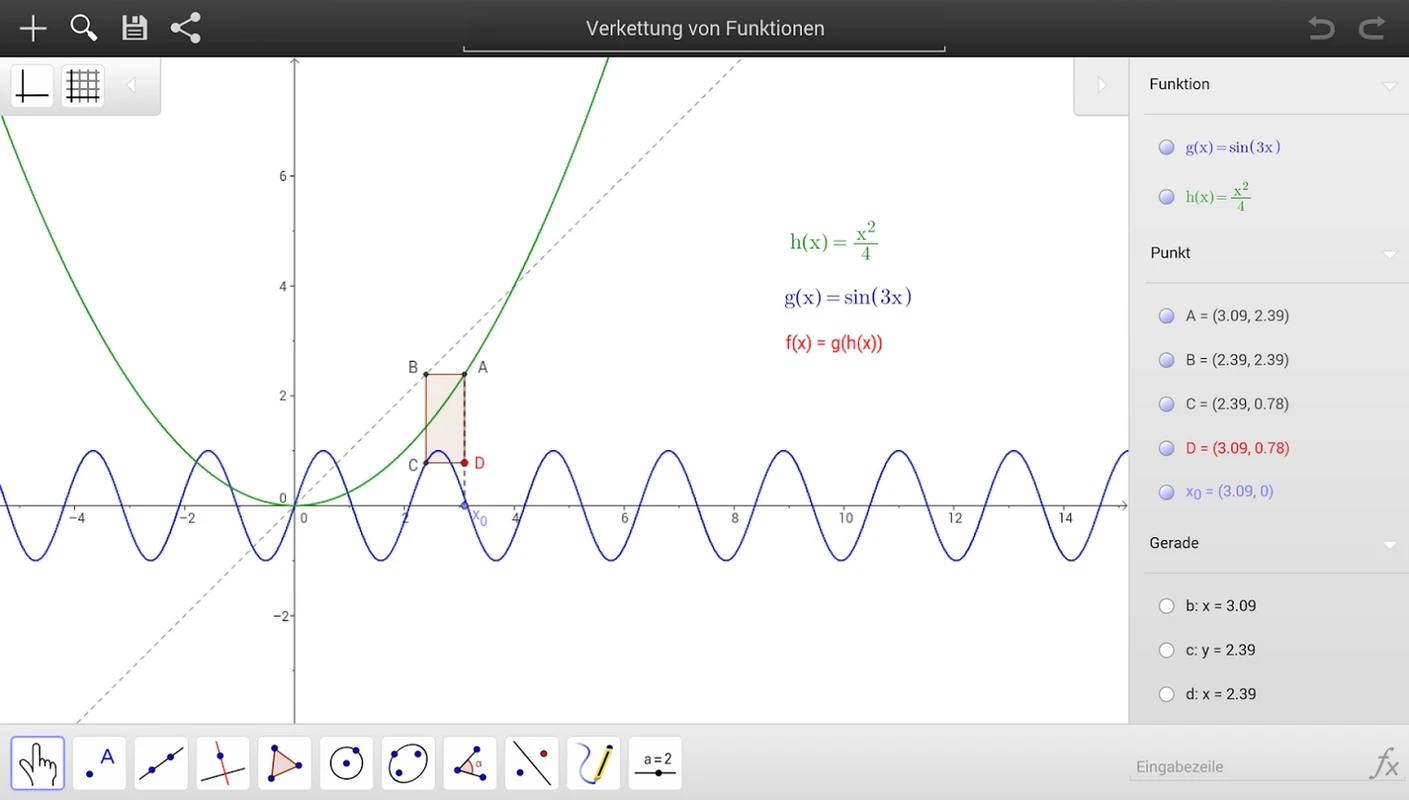Open the share icon in top bar
This screenshot has height=800, width=1409.
186,28
